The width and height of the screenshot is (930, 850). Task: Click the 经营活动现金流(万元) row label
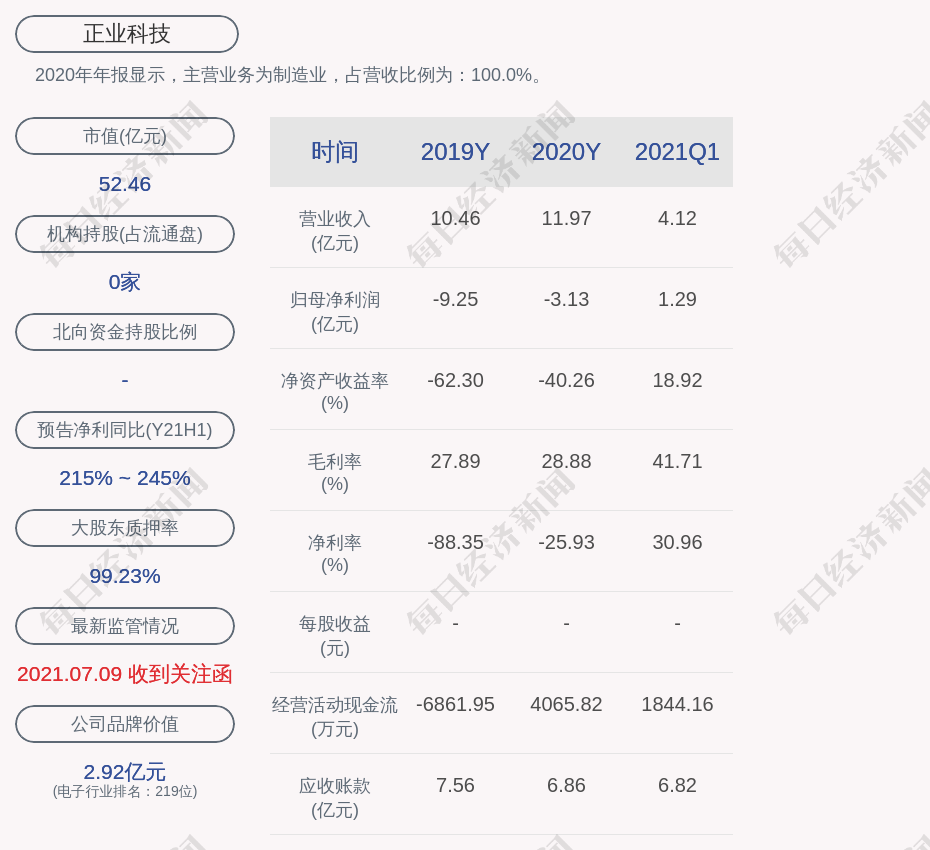tap(335, 717)
